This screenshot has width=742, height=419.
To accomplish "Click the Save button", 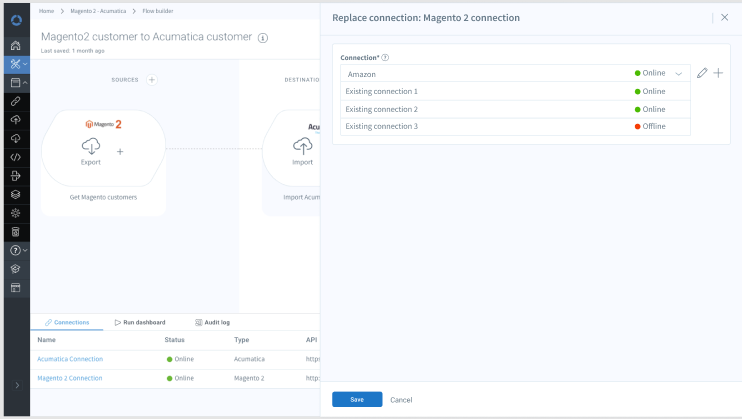I will [357, 399].
